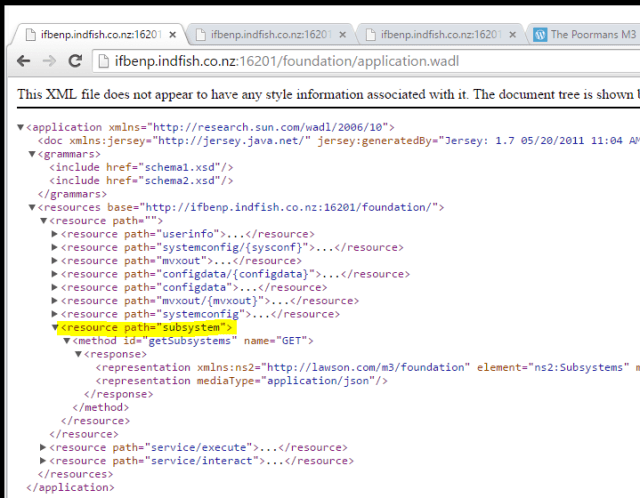Screen dimensions: 640x498
Task: Reload the current page
Action: click(75, 61)
